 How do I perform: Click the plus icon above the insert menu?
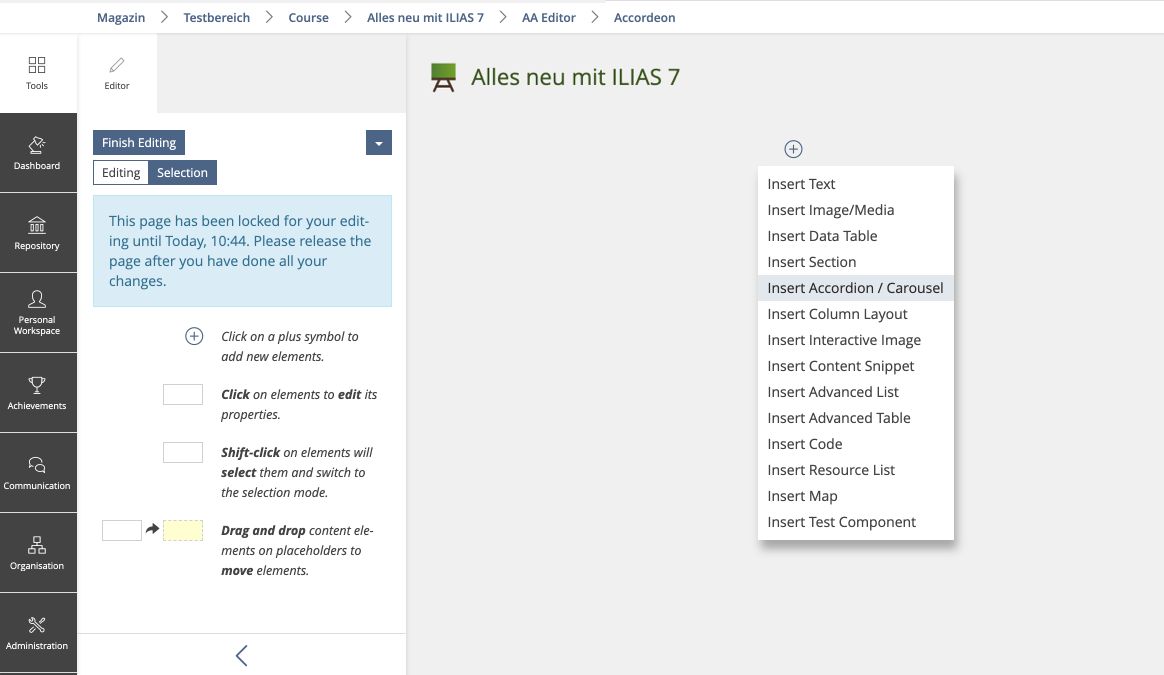pyautogui.click(x=793, y=149)
